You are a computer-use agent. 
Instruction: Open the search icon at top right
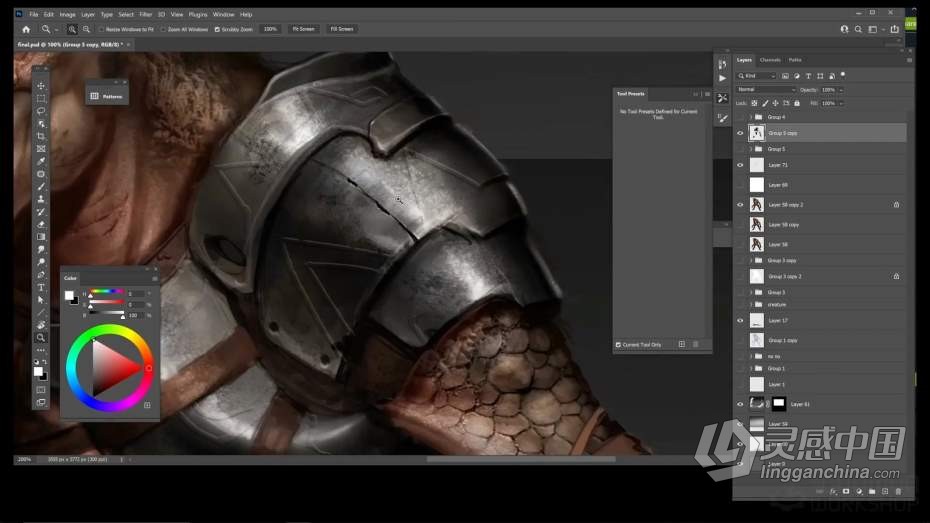(x=858, y=29)
